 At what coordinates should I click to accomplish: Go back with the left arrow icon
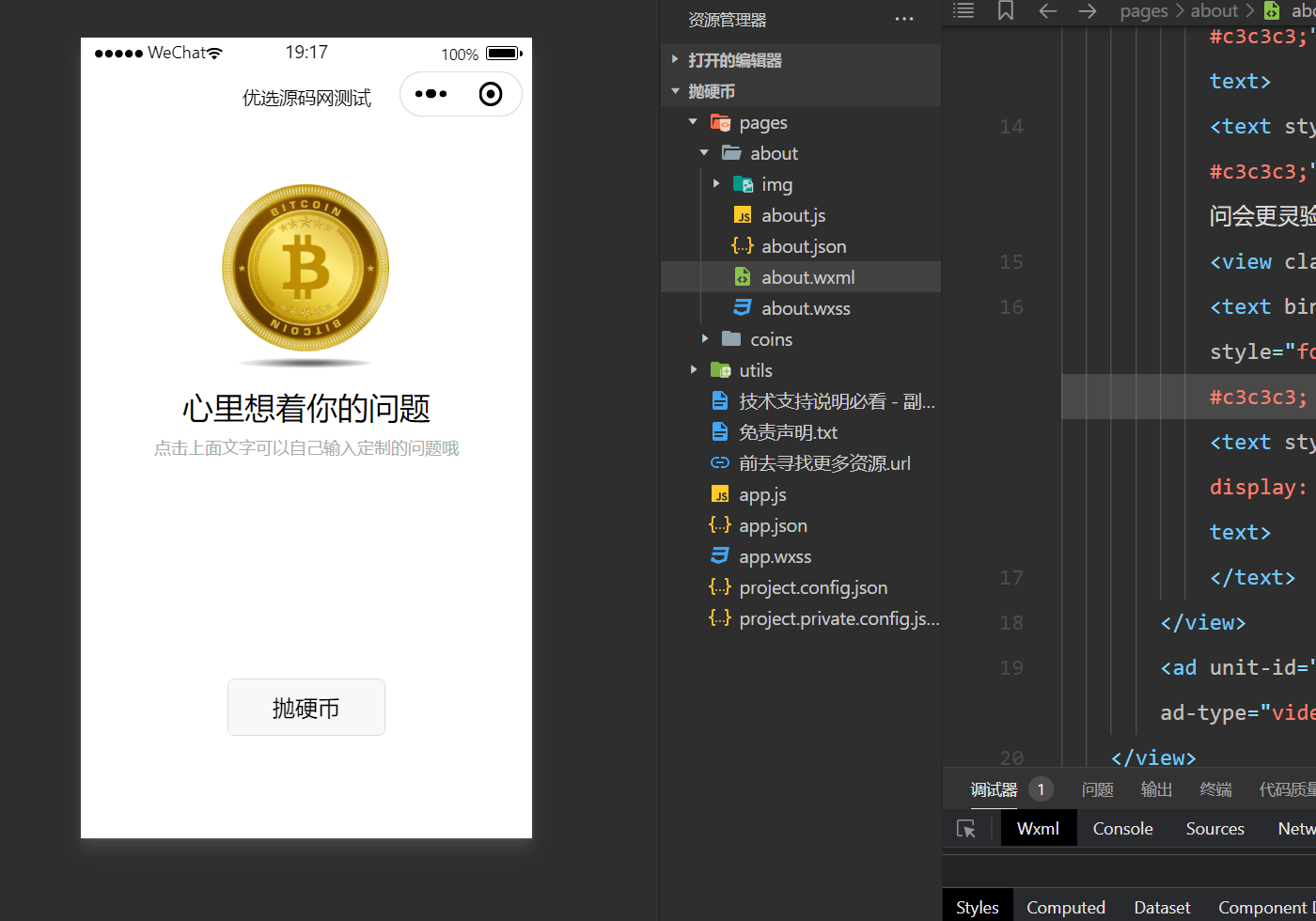1047,10
